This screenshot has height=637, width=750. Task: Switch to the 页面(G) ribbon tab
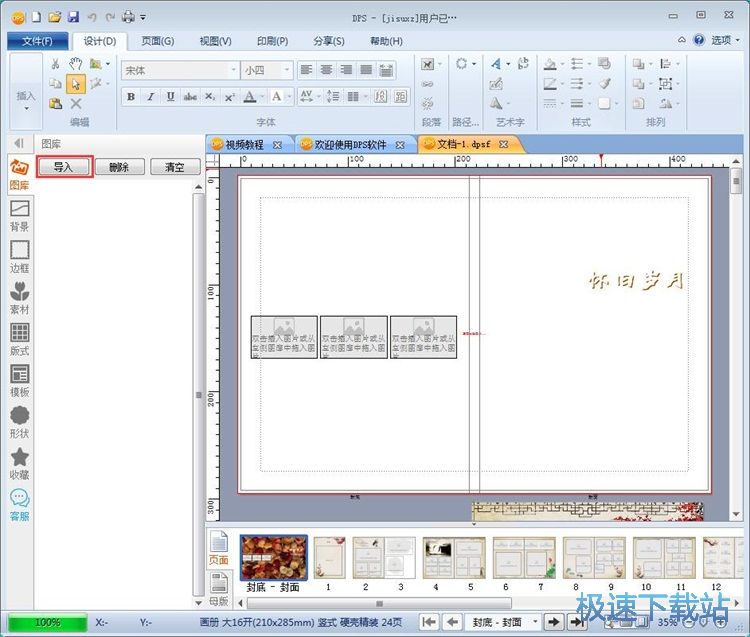(157, 41)
